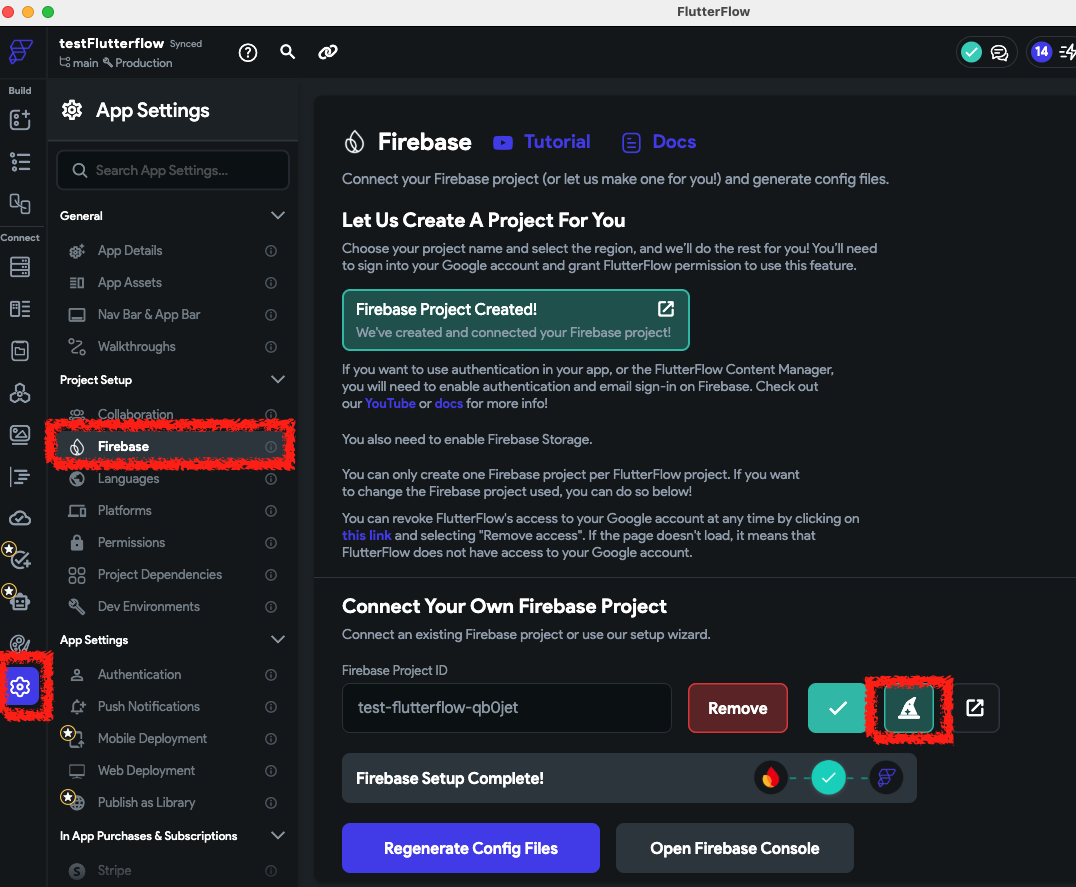Open the Media Assets image icon
This screenshot has height=887, width=1076.
coord(20,434)
